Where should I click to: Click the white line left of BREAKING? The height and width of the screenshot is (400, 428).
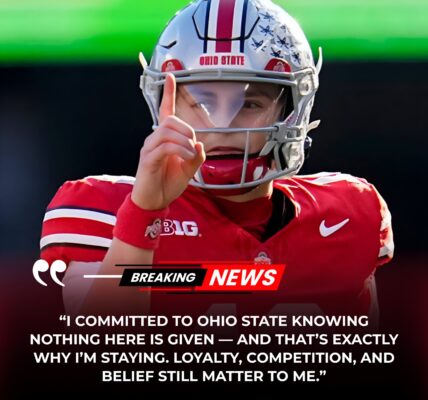[103, 276]
